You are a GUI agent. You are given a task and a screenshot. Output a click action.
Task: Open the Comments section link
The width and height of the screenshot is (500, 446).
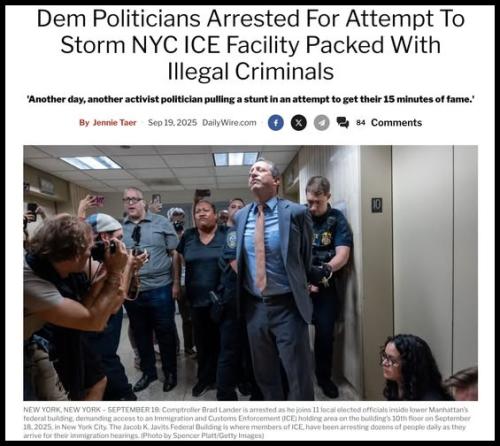(x=396, y=123)
